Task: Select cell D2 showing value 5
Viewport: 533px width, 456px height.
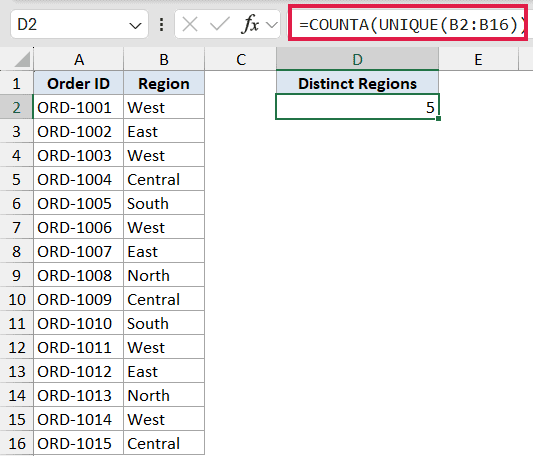Action: [358, 107]
